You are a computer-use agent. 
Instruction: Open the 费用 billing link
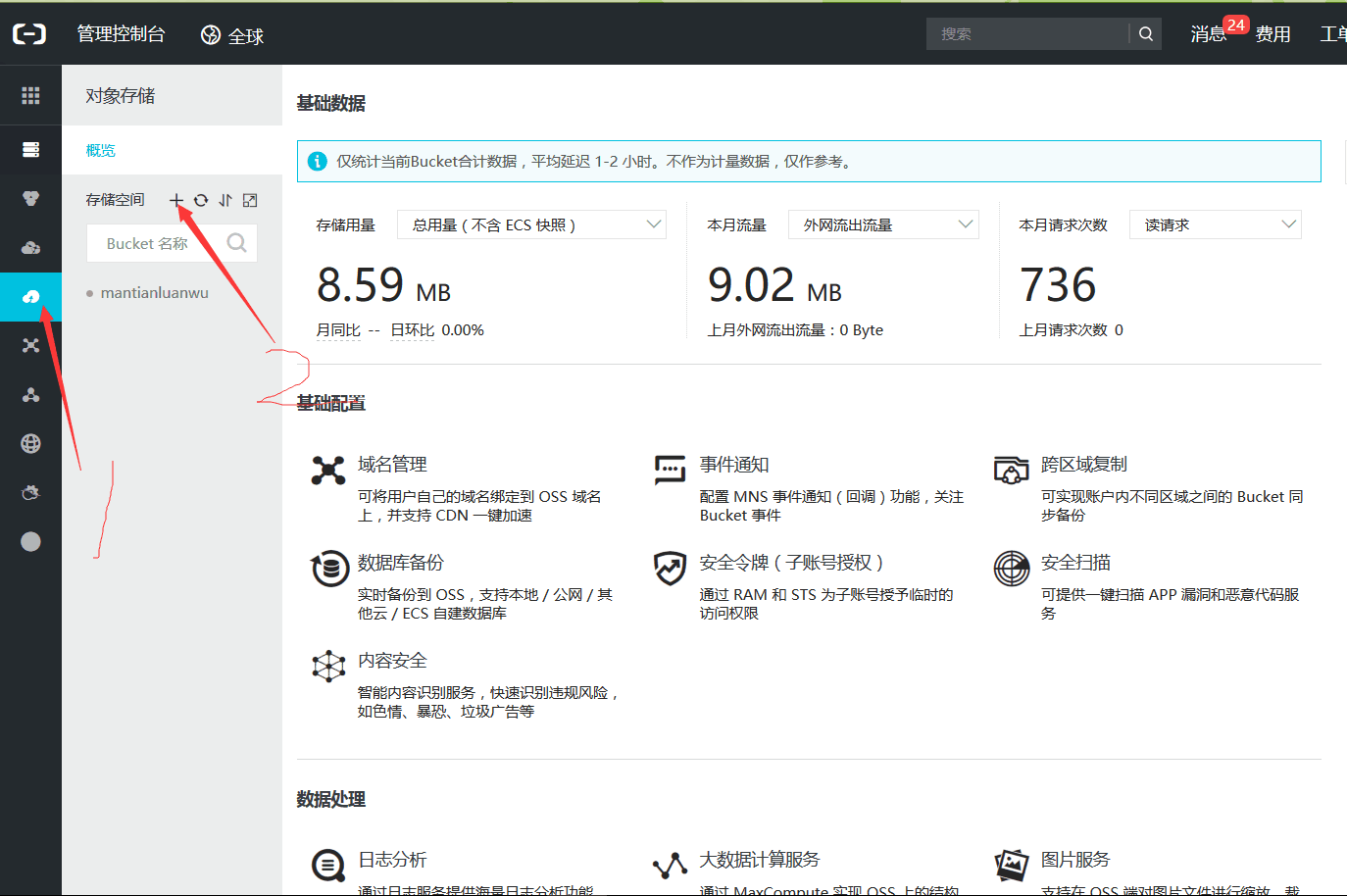pyautogui.click(x=1272, y=33)
